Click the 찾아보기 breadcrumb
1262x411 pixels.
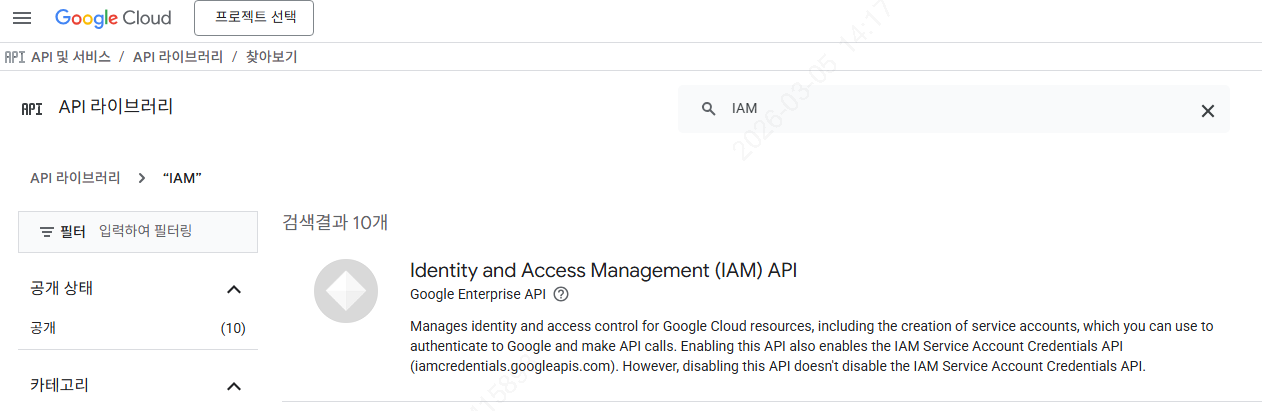271,57
